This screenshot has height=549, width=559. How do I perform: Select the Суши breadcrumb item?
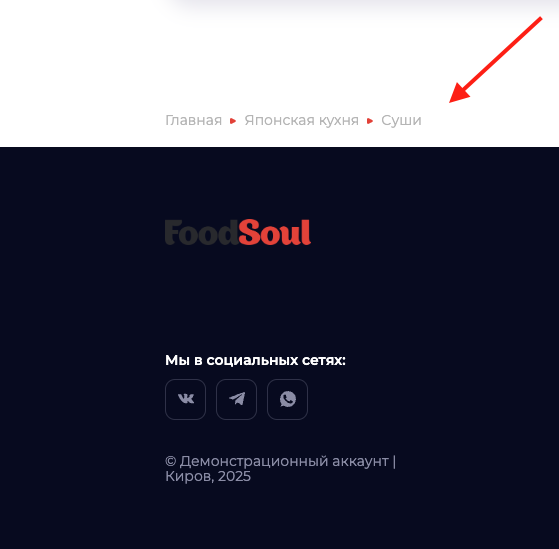coord(401,120)
